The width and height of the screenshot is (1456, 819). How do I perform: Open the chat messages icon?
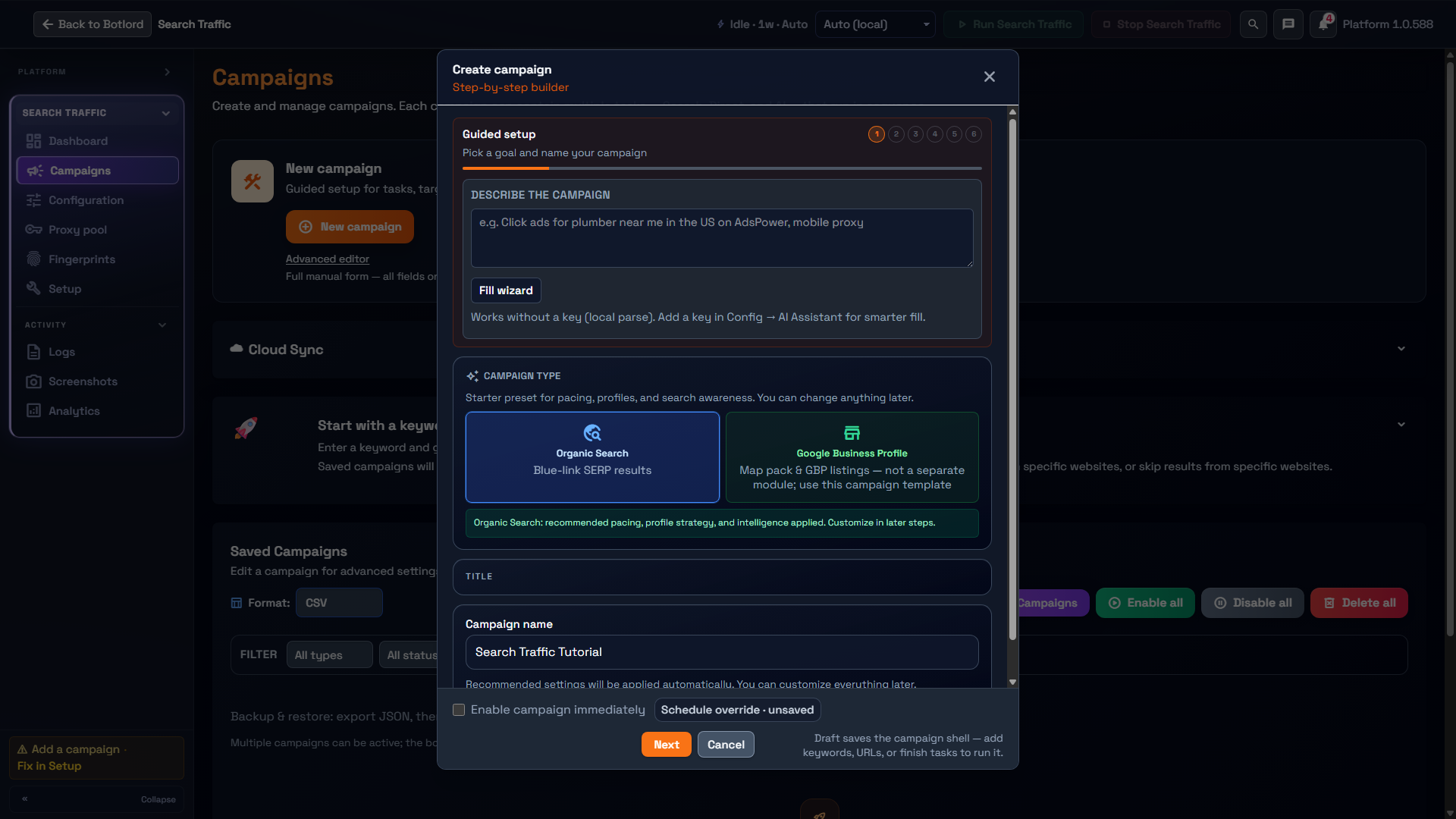click(1288, 24)
